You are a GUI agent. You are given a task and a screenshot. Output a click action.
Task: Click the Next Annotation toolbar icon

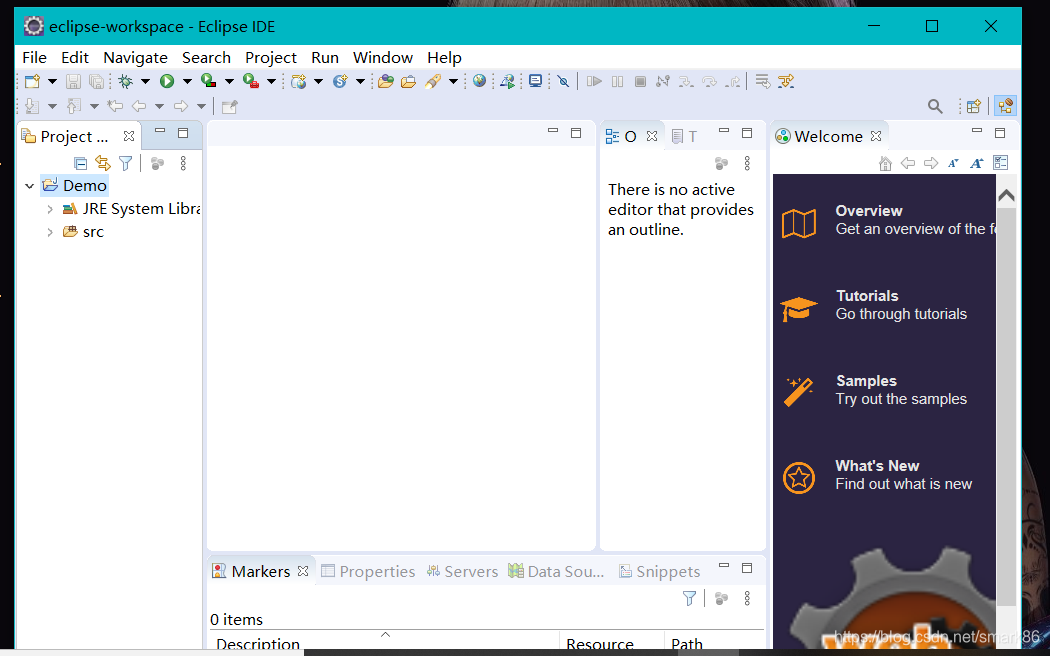click(x=31, y=106)
